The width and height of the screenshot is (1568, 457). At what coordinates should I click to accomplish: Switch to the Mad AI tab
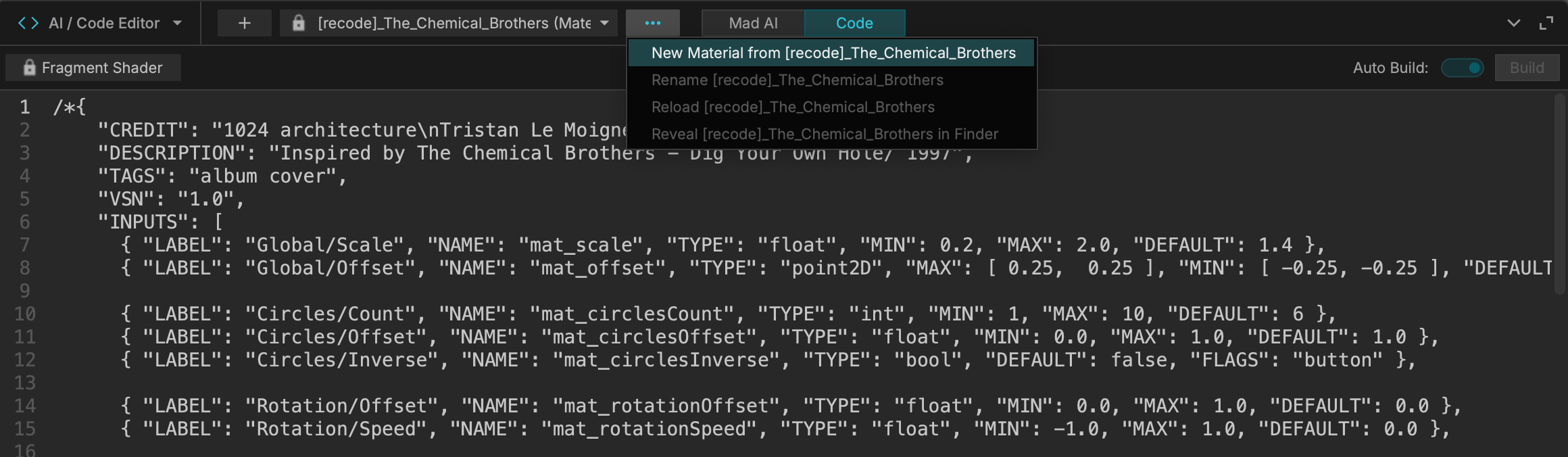(x=754, y=23)
